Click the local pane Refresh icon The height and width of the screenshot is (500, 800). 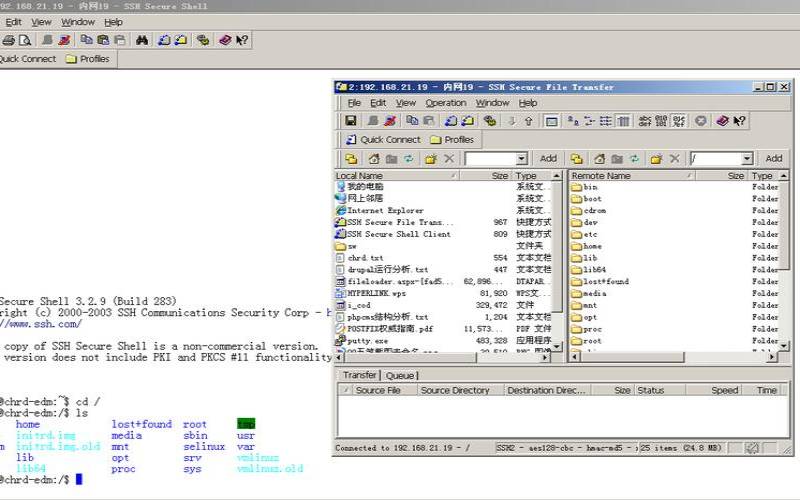pos(409,159)
